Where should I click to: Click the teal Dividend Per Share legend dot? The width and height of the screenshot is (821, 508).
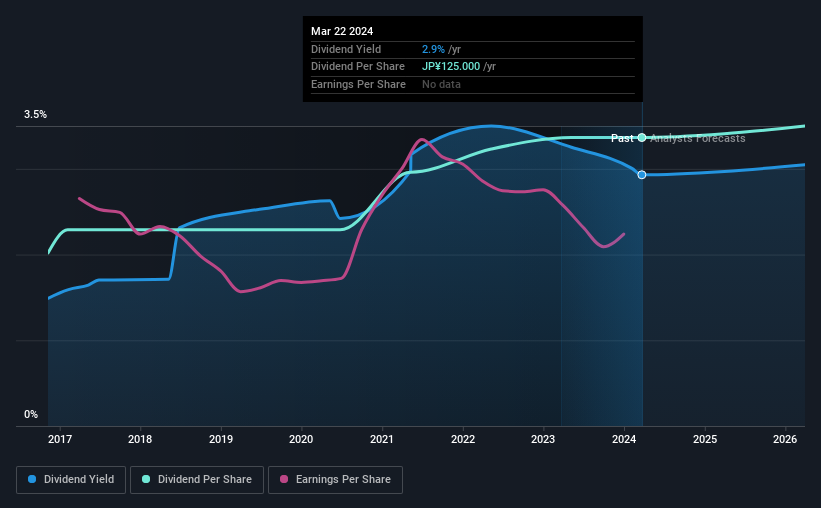click(146, 479)
